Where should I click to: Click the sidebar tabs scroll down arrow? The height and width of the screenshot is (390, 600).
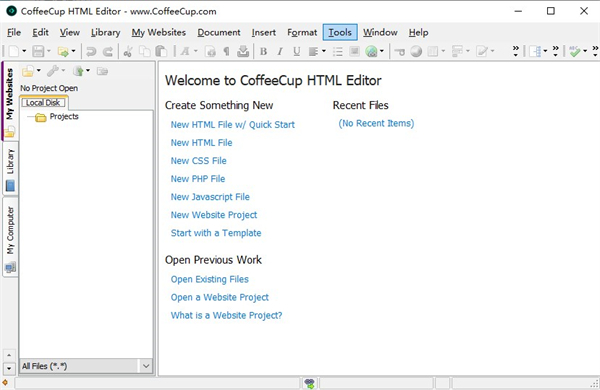pos(9,369)
